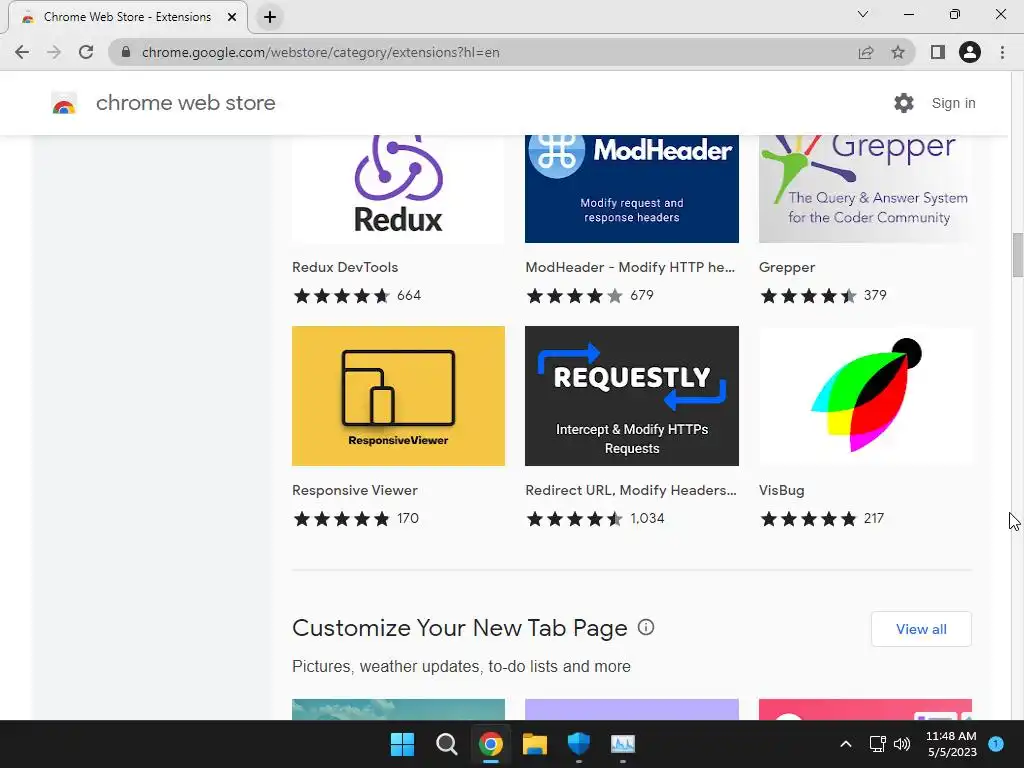Show hidden system tray icons

tap(846, 744)
